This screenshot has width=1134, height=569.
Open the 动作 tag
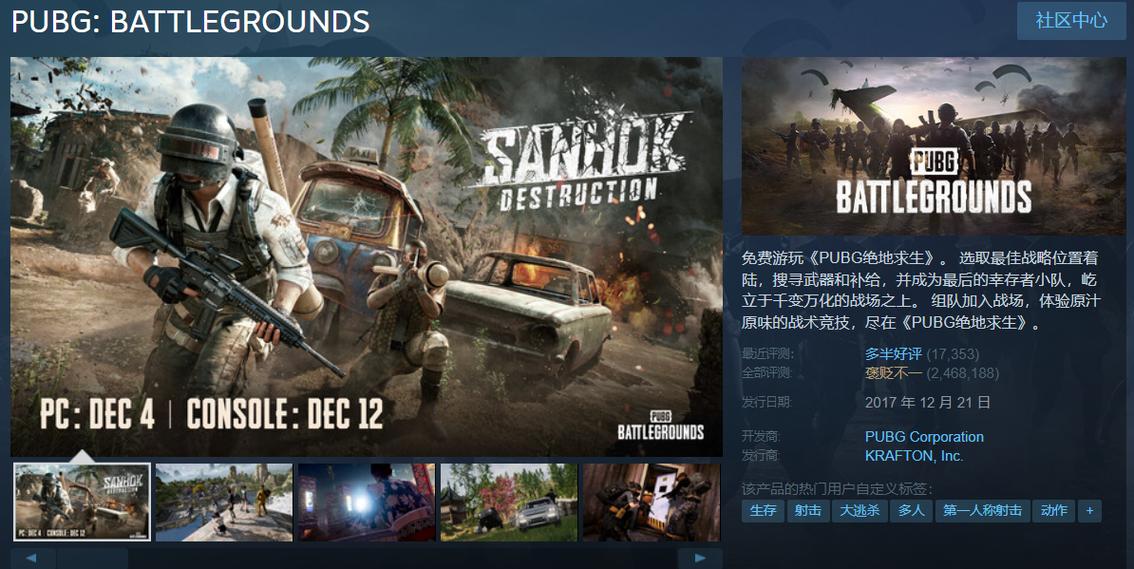point(1054,510)
